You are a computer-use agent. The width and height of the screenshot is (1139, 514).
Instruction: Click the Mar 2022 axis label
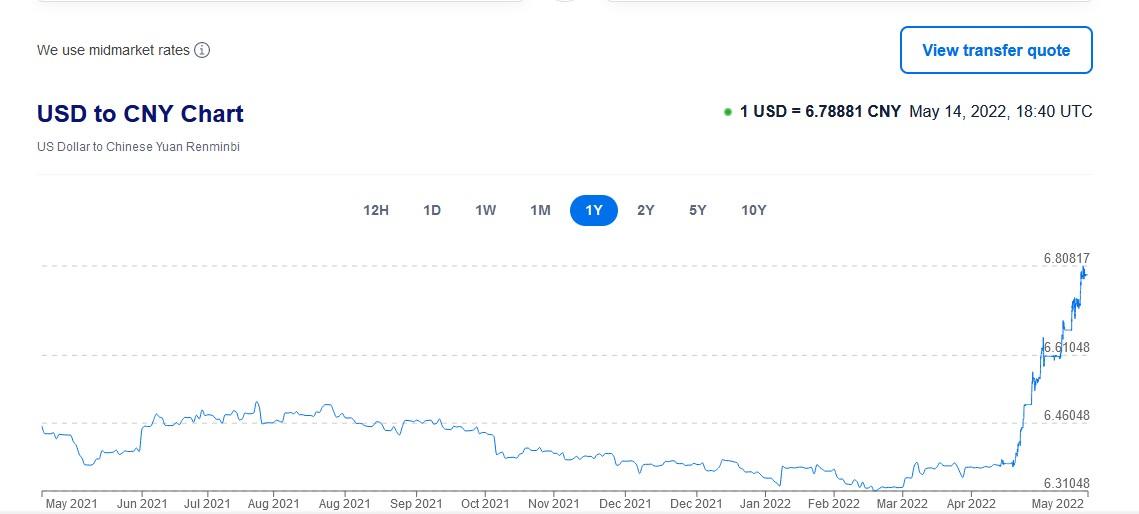click(x=903, y=503)
